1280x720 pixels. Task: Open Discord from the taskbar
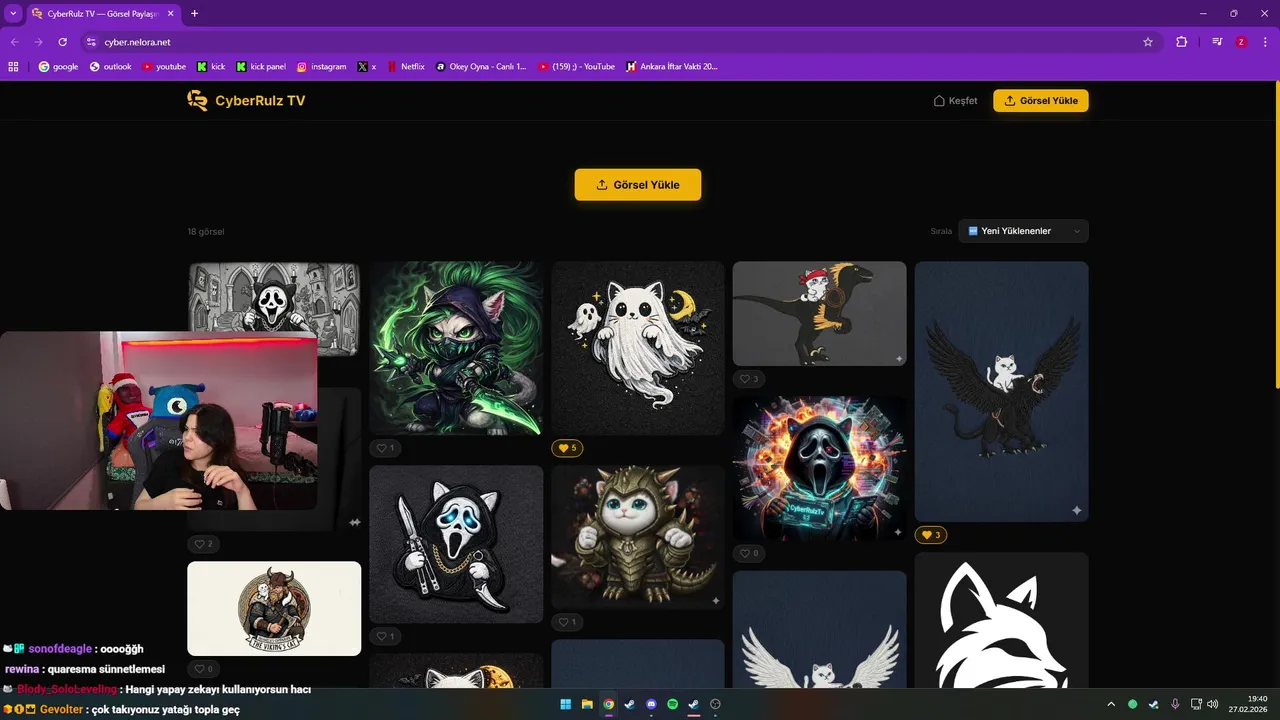651,704
